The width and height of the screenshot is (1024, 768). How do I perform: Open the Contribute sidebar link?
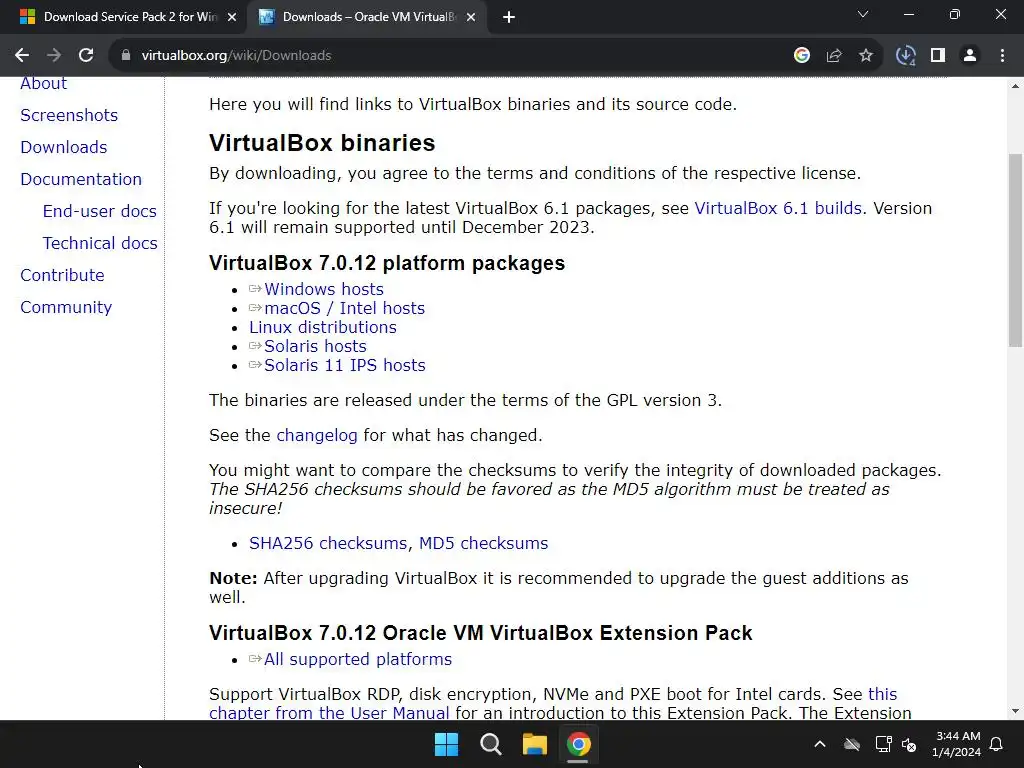(62, 275)
